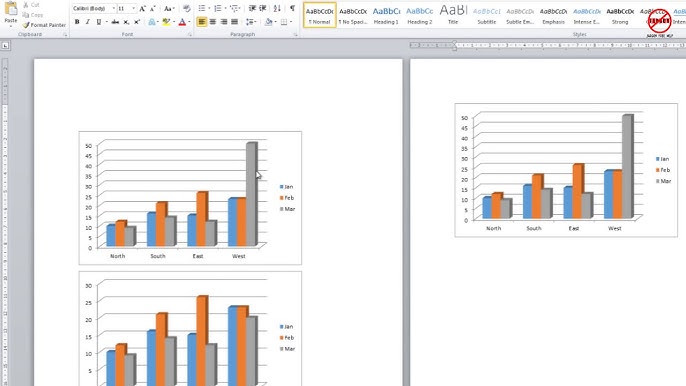The height and width of the screenshot is (386, 686).
Task: Click the Bullets list icon
Action: click(202, 8)
